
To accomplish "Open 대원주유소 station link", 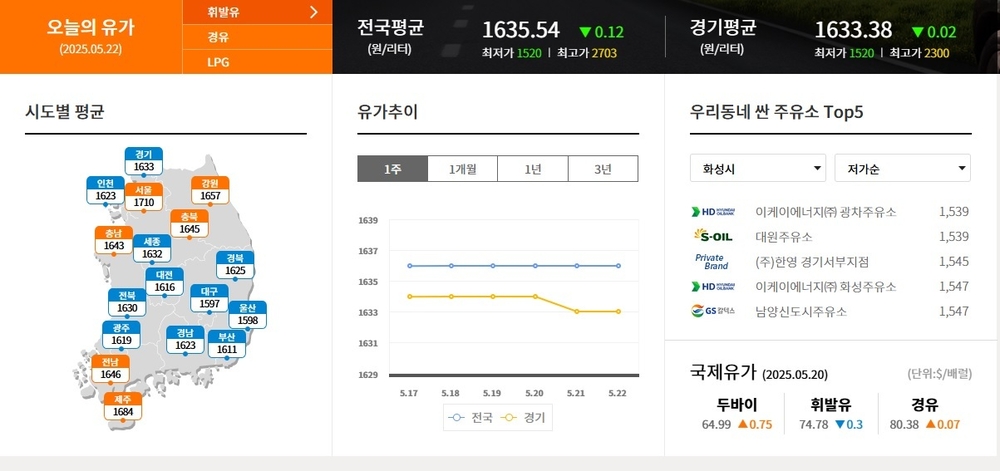I will point(784,237).
